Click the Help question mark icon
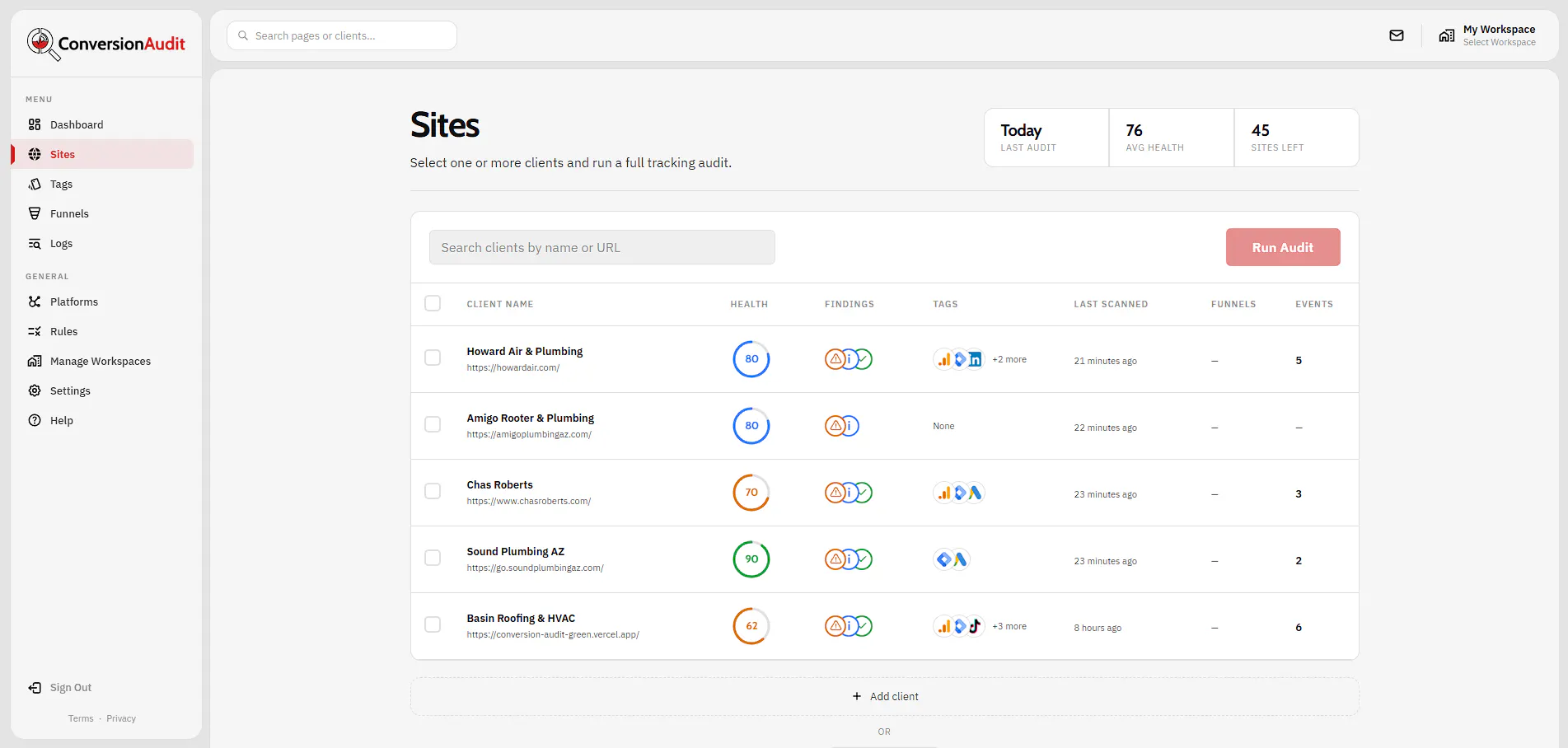The image size is (1568, 748). coord(35,420)
